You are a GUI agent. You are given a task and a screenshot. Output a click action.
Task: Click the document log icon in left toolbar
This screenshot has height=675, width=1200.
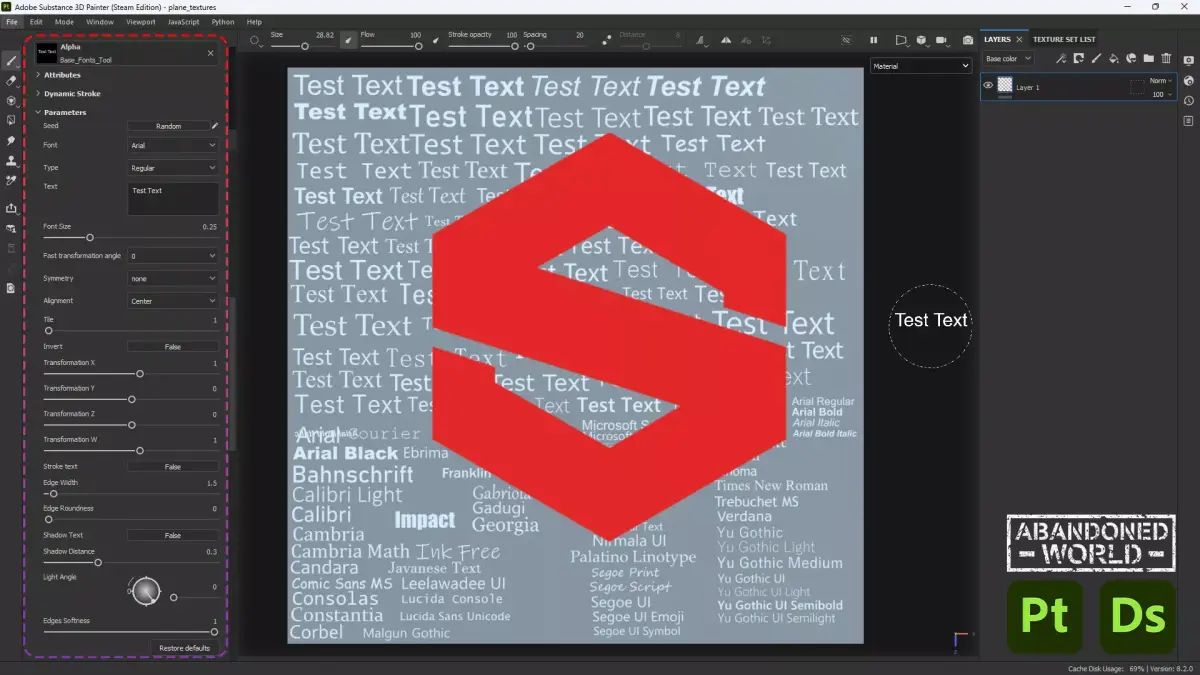[11, 288]
